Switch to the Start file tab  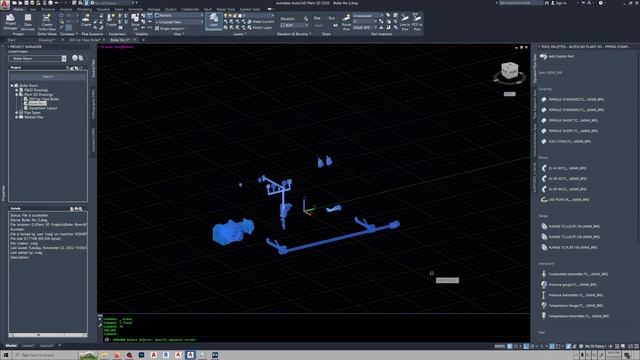point(11,40)
